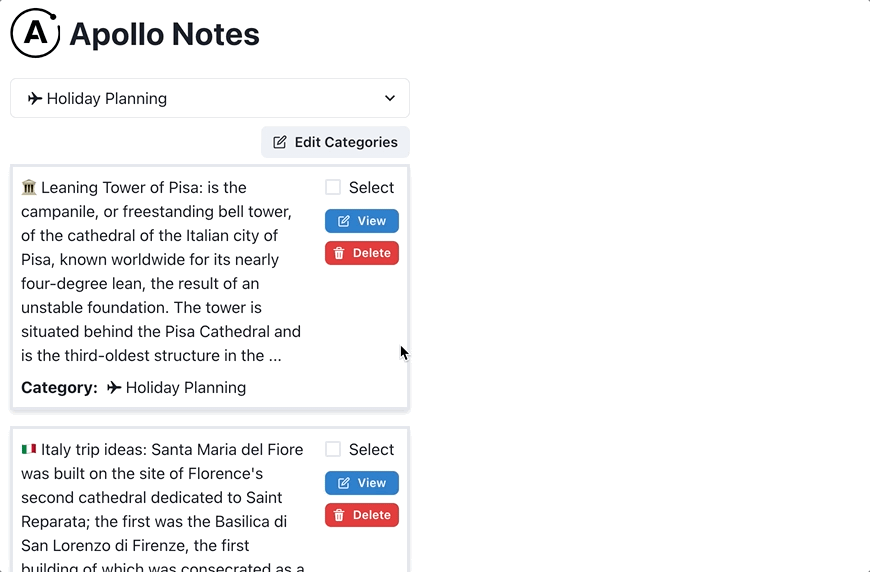Click the Leaning Tower of Pisa note text
This screenshot has height=572, width=870.
tap(162, 271)
